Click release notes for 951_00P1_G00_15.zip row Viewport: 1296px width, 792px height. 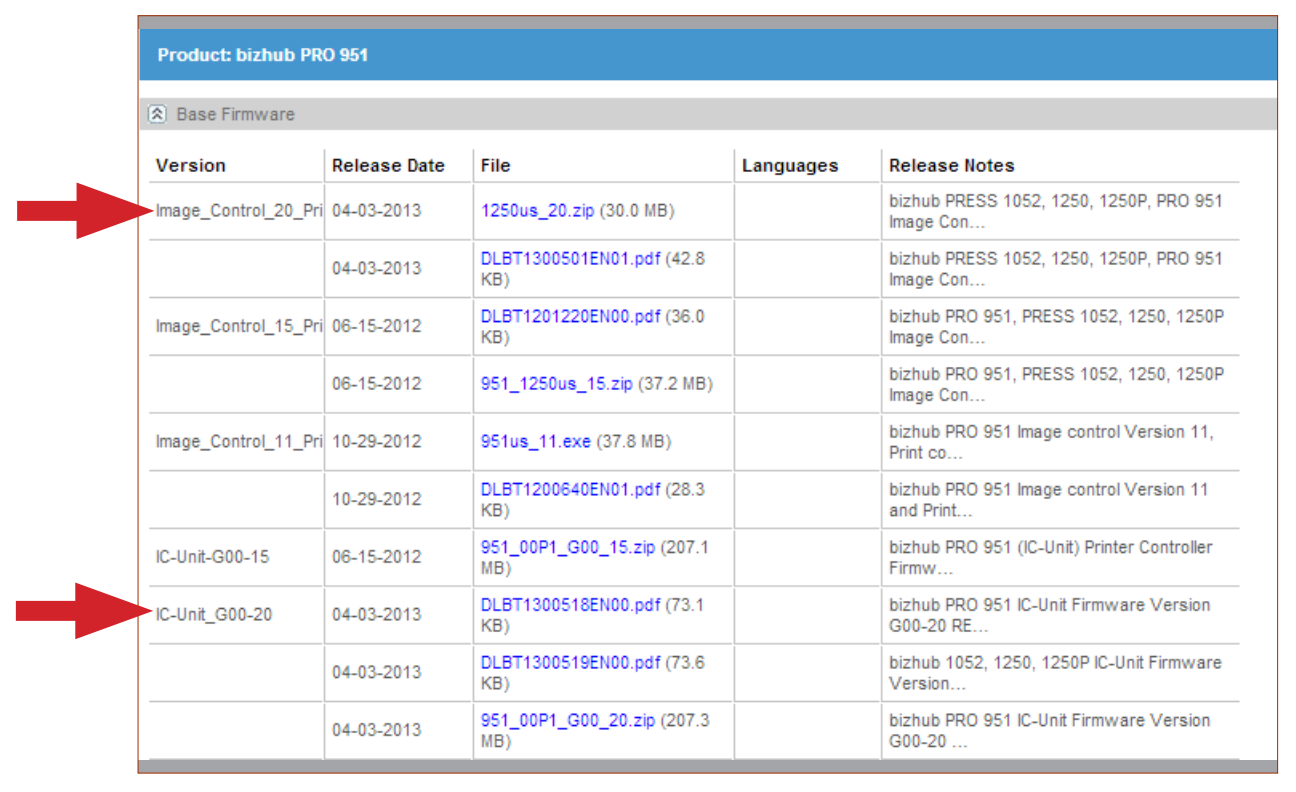point(1051,557)
